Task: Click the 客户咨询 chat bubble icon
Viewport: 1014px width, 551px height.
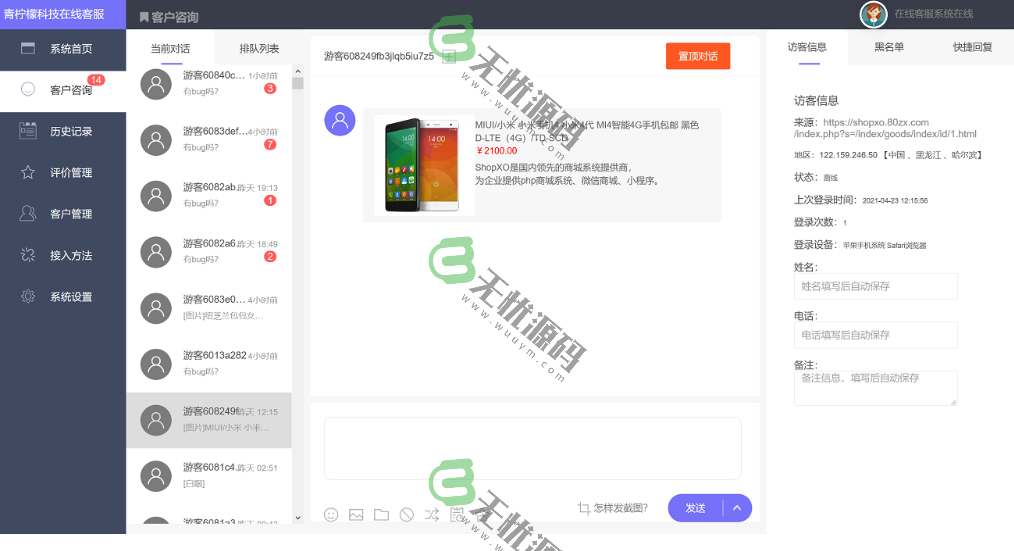Action: [28, 89]
